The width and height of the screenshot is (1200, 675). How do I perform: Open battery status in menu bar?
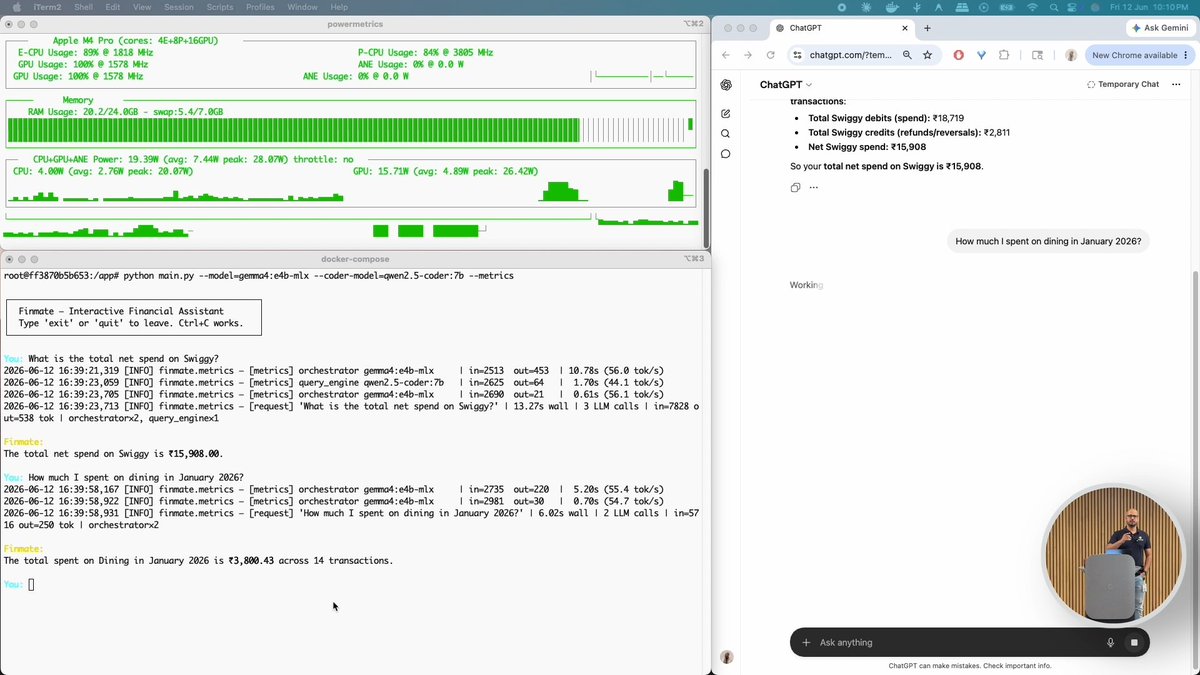1007,7
